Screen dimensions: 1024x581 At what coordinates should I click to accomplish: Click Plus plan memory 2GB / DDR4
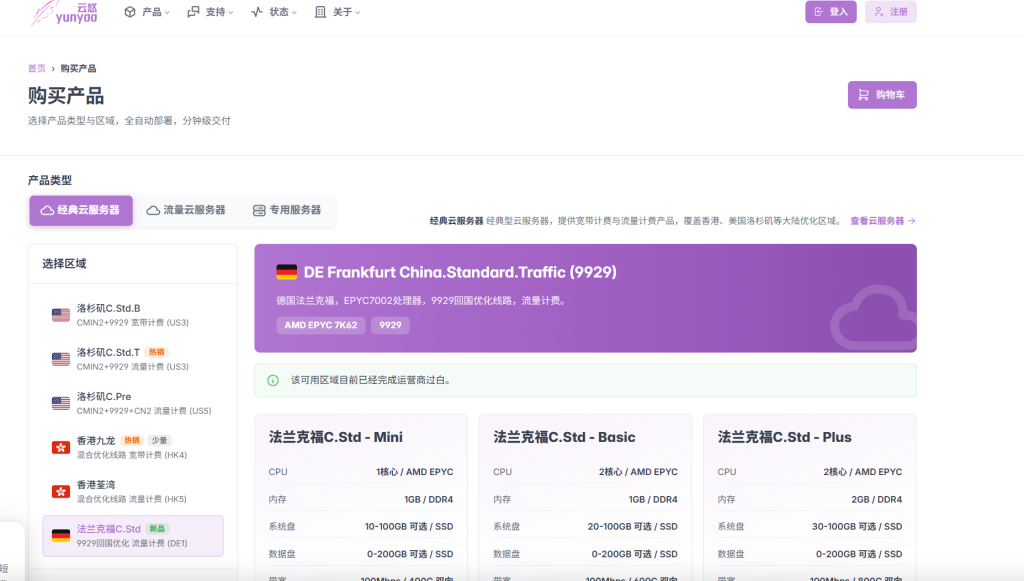pos(876,499)
